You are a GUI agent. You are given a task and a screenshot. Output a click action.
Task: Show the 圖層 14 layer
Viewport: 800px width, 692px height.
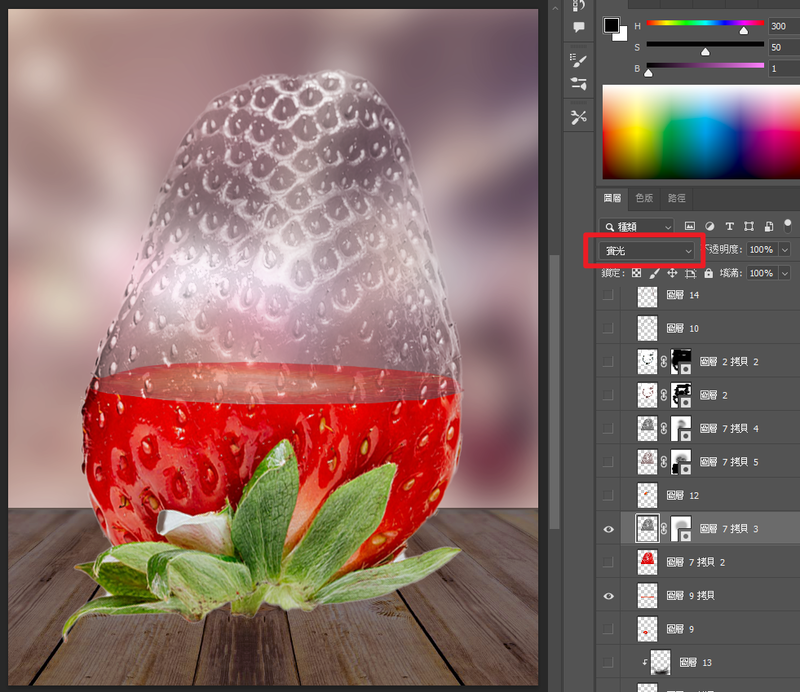(608, 295)
